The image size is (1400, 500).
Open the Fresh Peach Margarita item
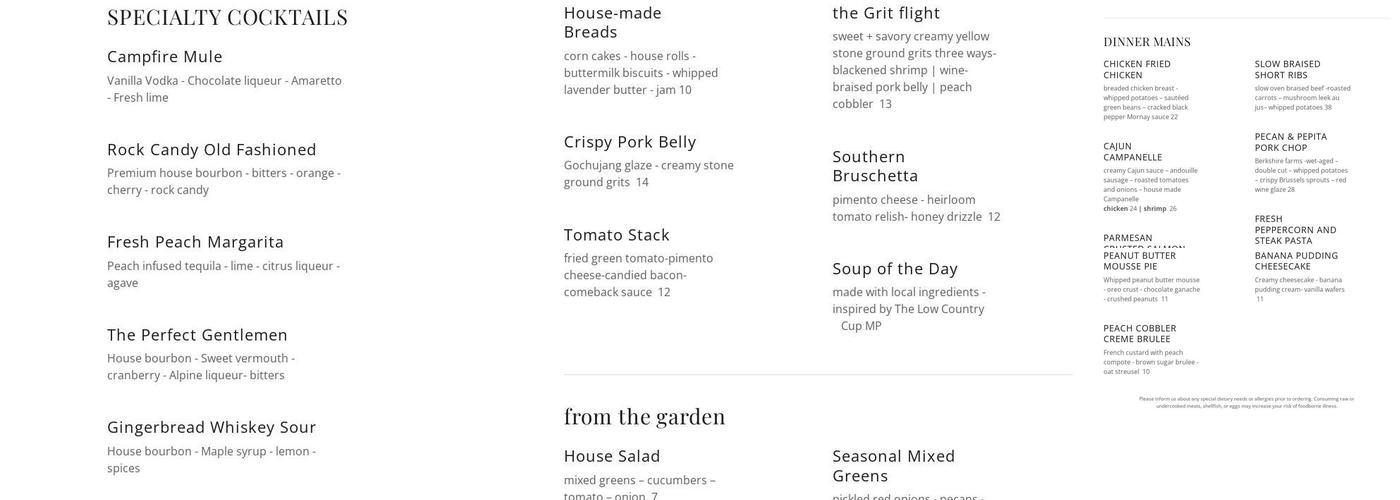click(196, 241)
